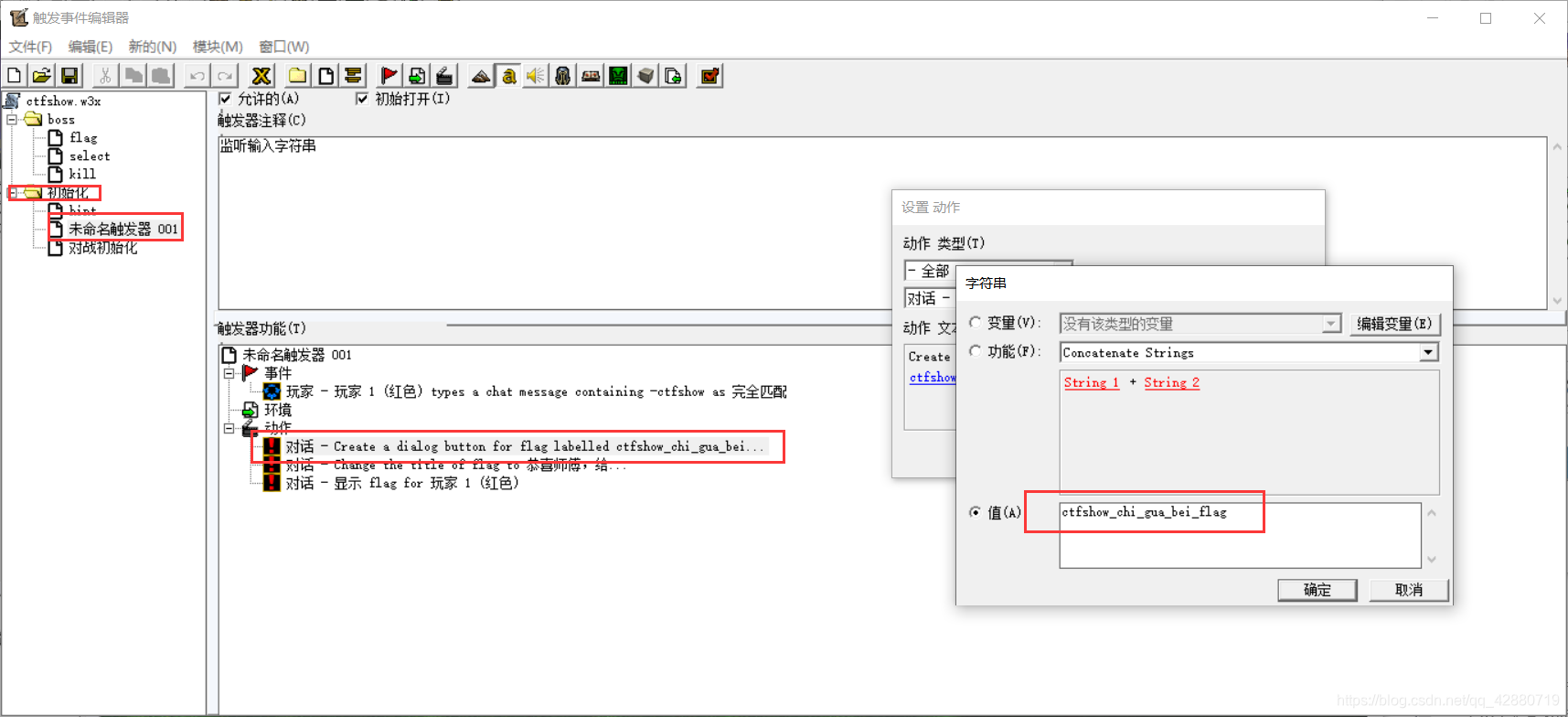The width and height of the screenshot is (1568, 717).
Task: Click the Copy toolbar icon
Action: 133,76
